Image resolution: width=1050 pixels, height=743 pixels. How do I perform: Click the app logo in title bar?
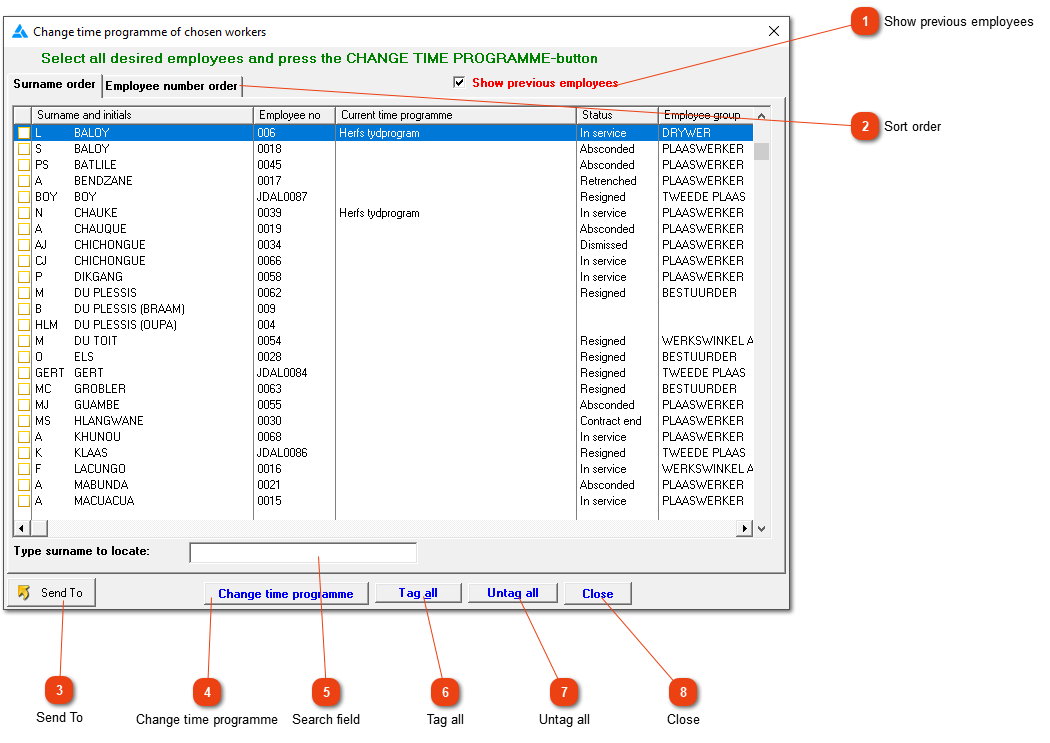[20, 31]
